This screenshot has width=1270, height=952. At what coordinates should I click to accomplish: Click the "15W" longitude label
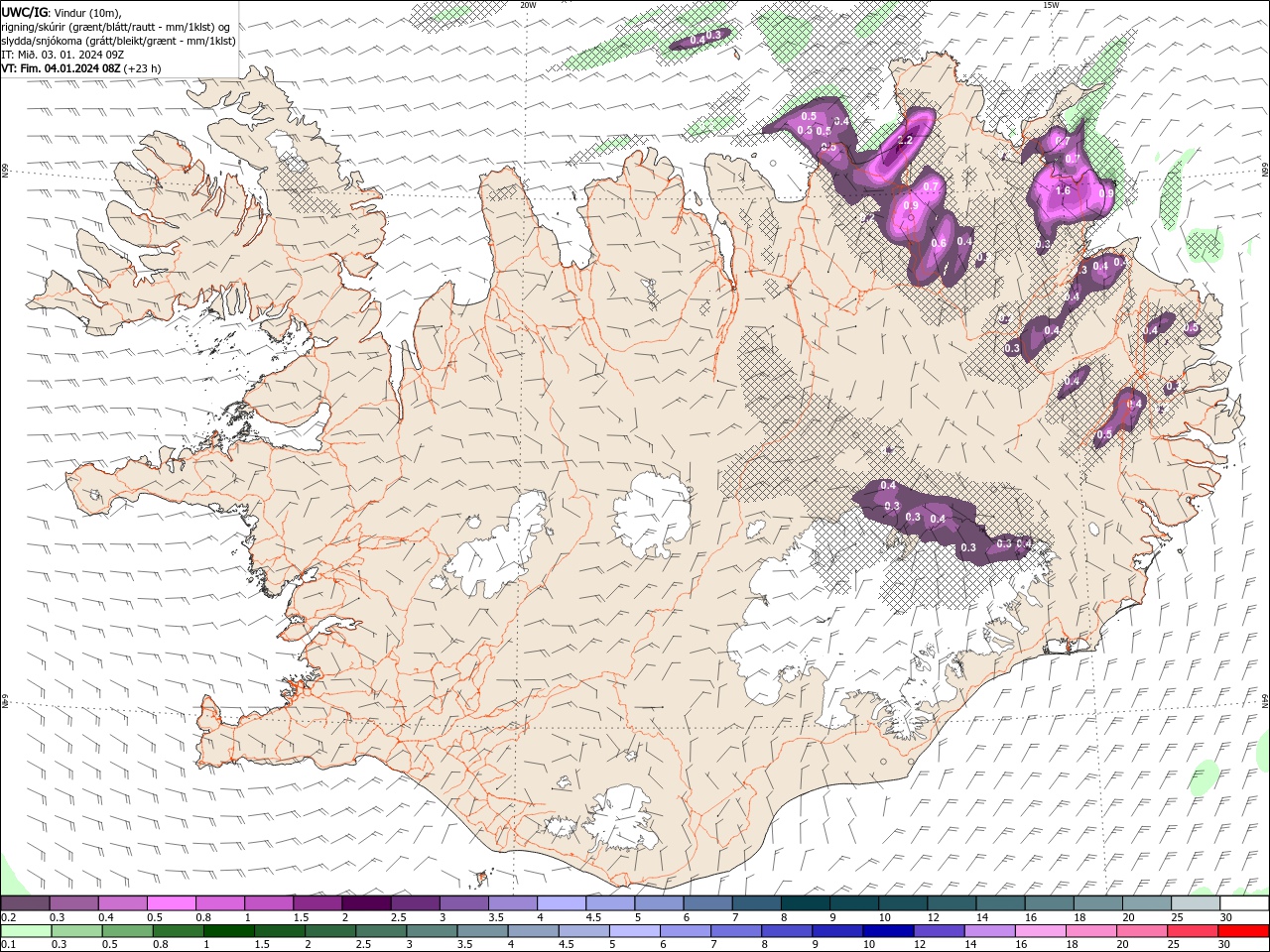pos(1051,5)
